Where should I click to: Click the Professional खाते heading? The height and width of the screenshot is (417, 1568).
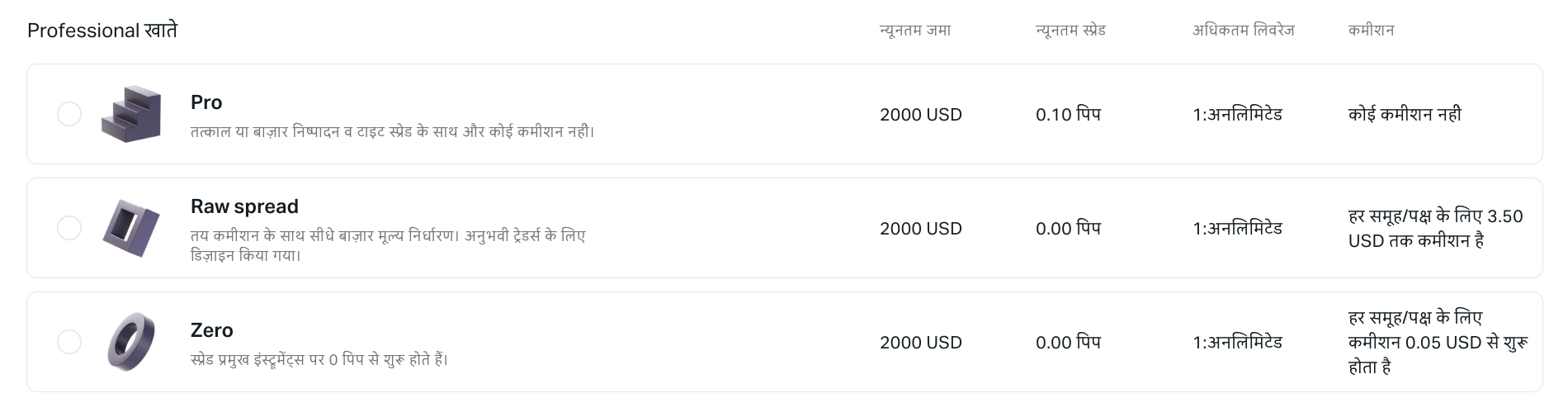click(102, 31)
